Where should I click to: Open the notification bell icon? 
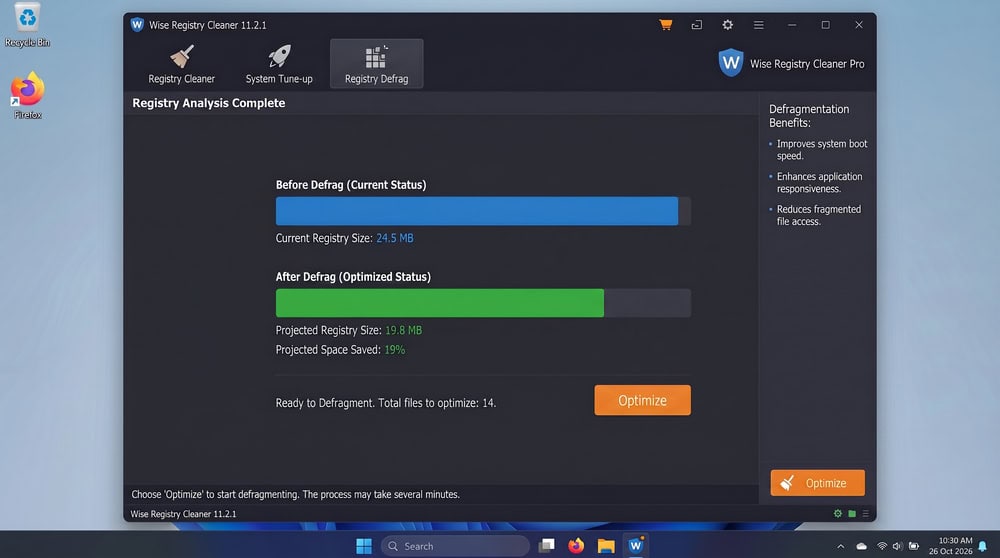pyautogui.click(x=983, y=547)
